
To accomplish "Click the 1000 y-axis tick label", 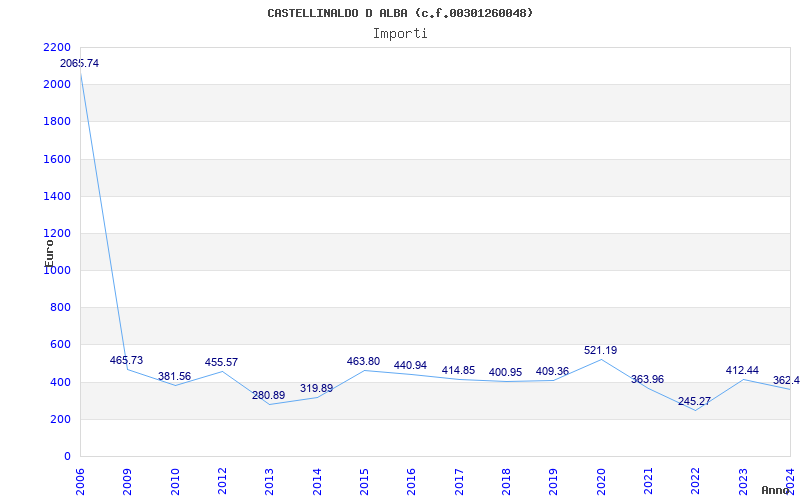I will (57, 271).
